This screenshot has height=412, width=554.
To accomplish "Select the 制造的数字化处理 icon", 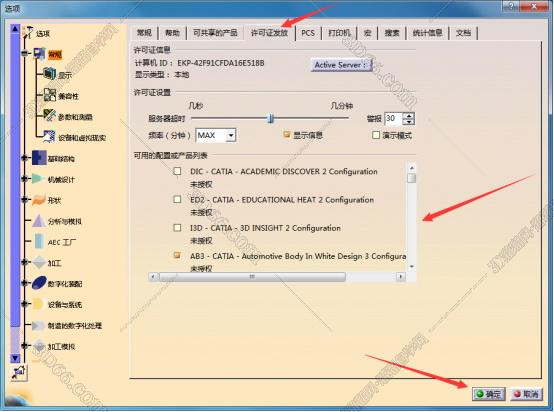I will click(38, 325).
